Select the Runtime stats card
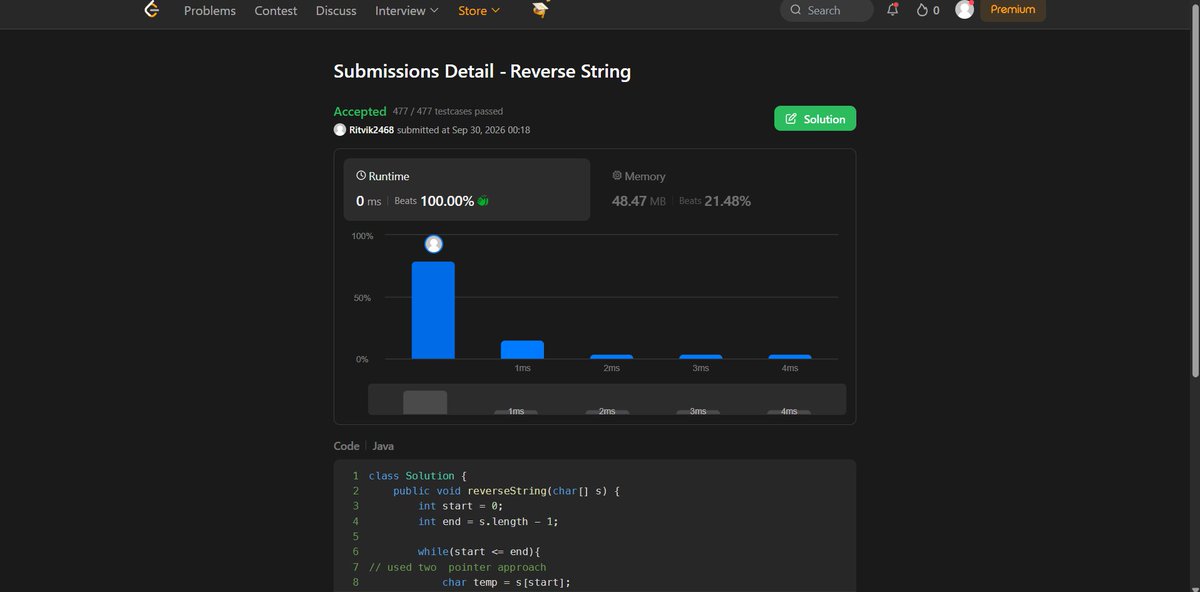This screenshot has height=592, width=1200. pos(467,189)
